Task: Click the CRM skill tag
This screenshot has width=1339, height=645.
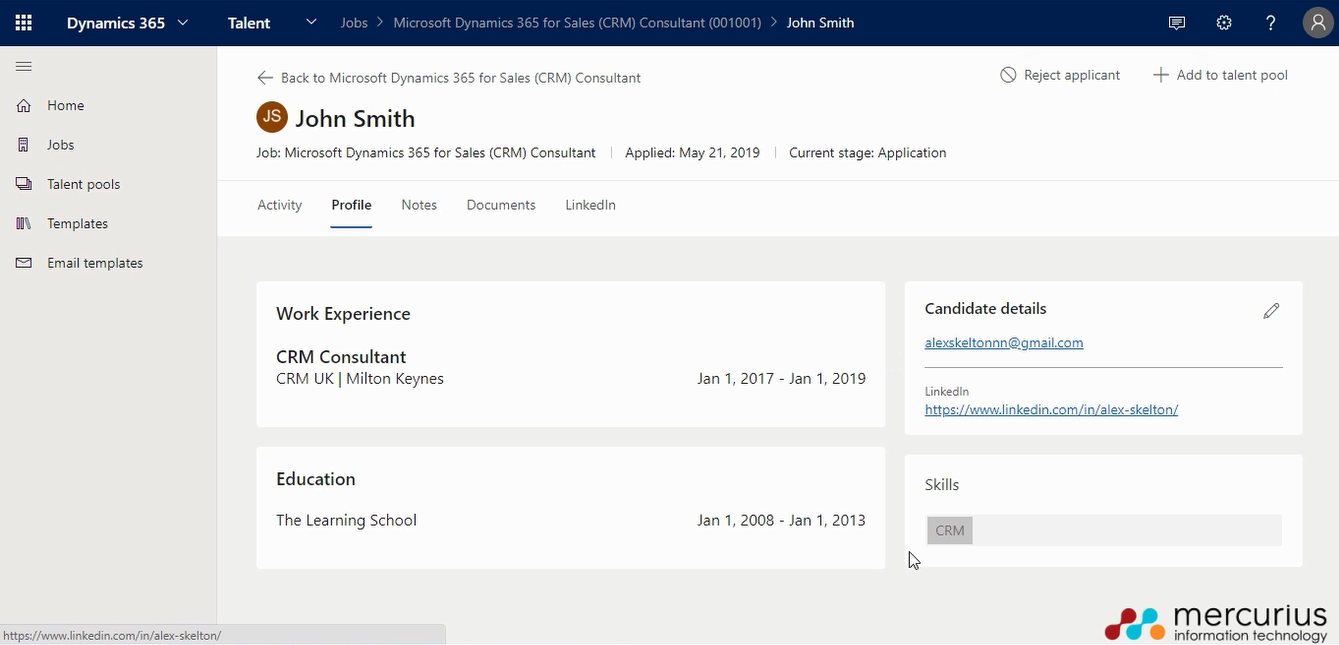Action: tap(950, 531)
